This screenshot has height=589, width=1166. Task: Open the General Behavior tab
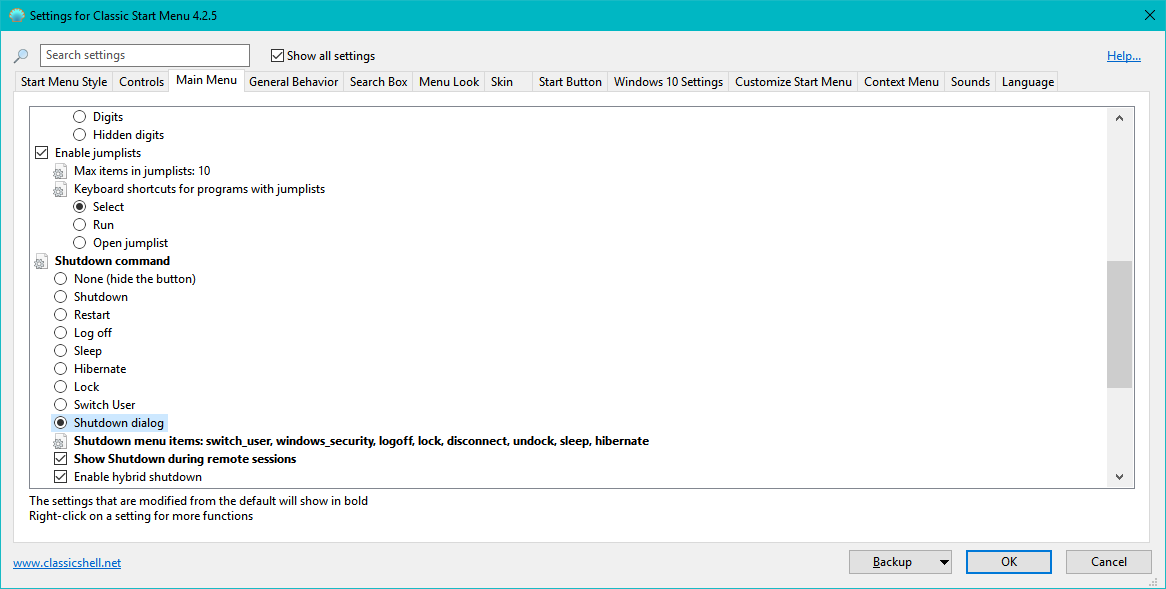click(293, 82)
